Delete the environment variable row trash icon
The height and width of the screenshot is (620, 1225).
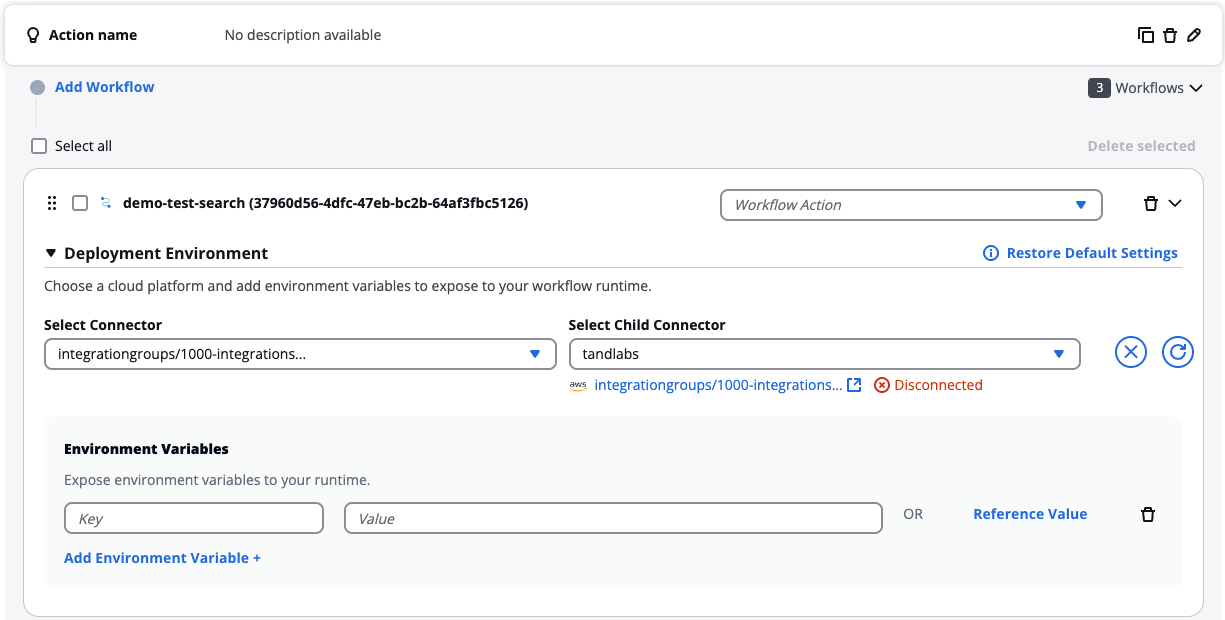coord(1147,513)
